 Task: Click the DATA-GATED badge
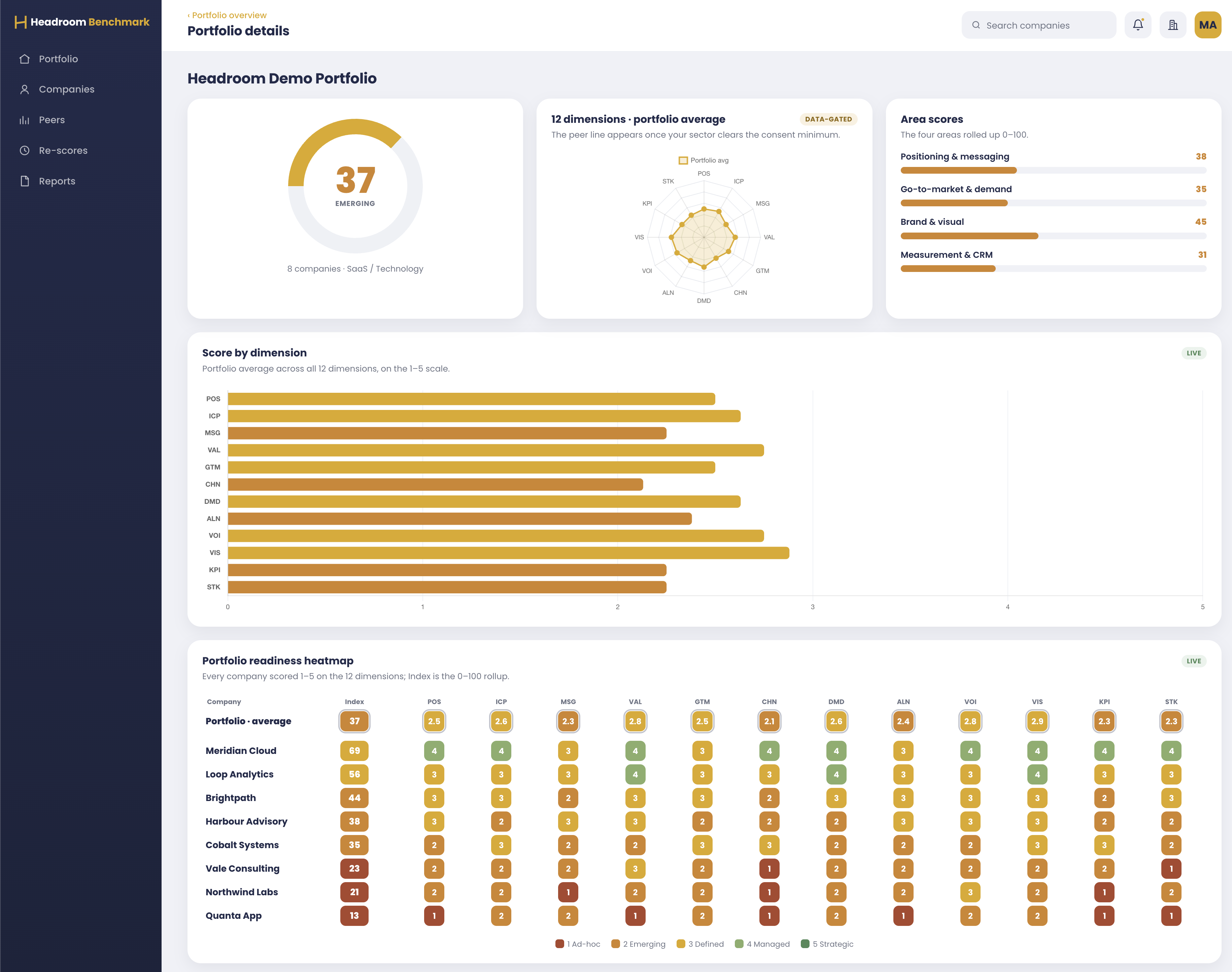click(828, 119)
